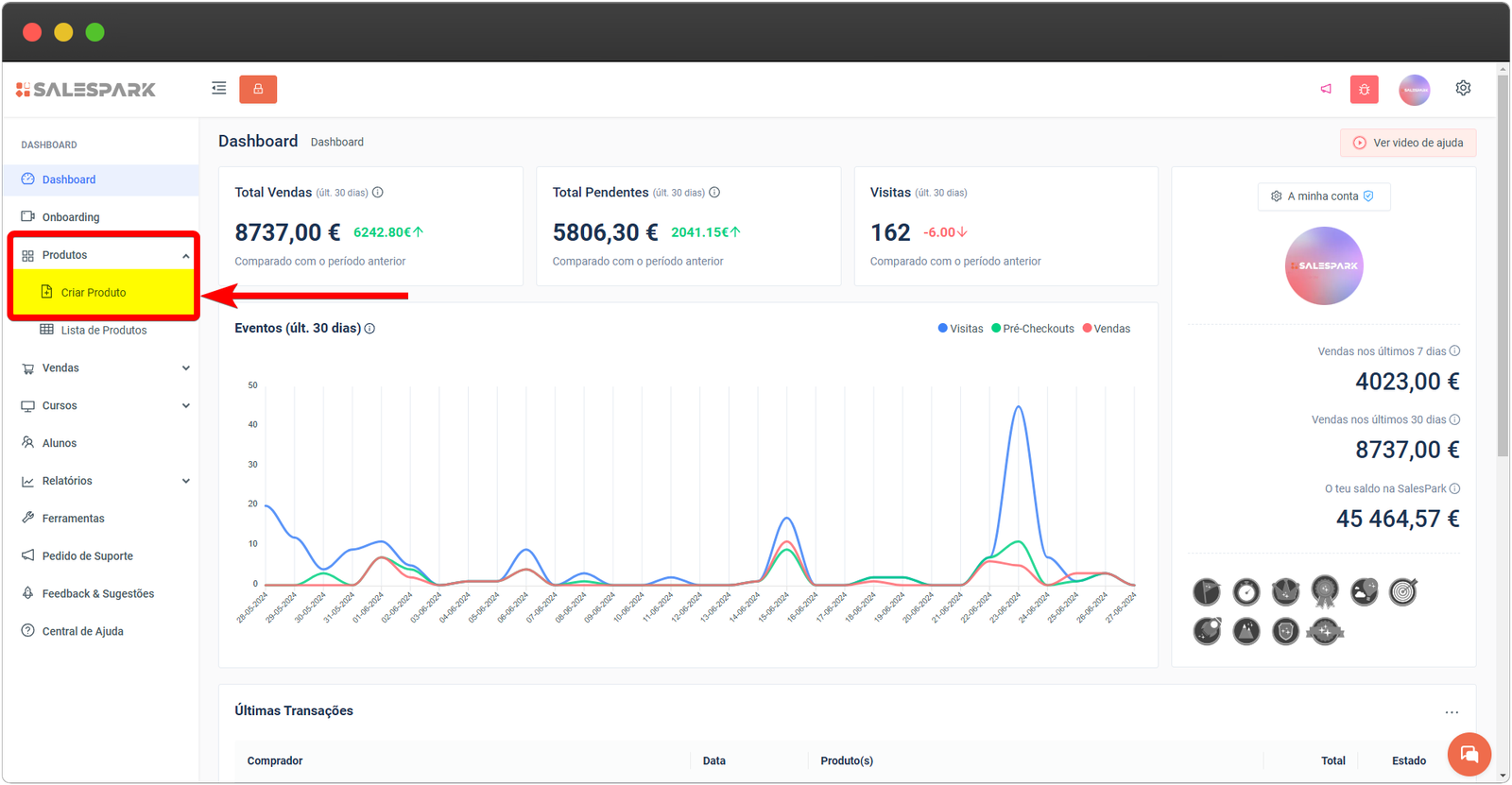This screenshot has height=785, width=1512.
Task: Click the orange lock icon button
Action: click(x=258, y=89)
